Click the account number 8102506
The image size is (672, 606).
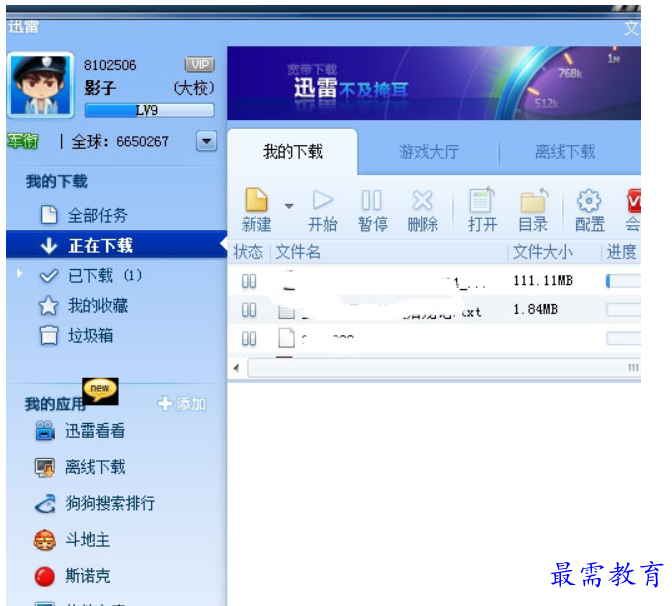110,65
